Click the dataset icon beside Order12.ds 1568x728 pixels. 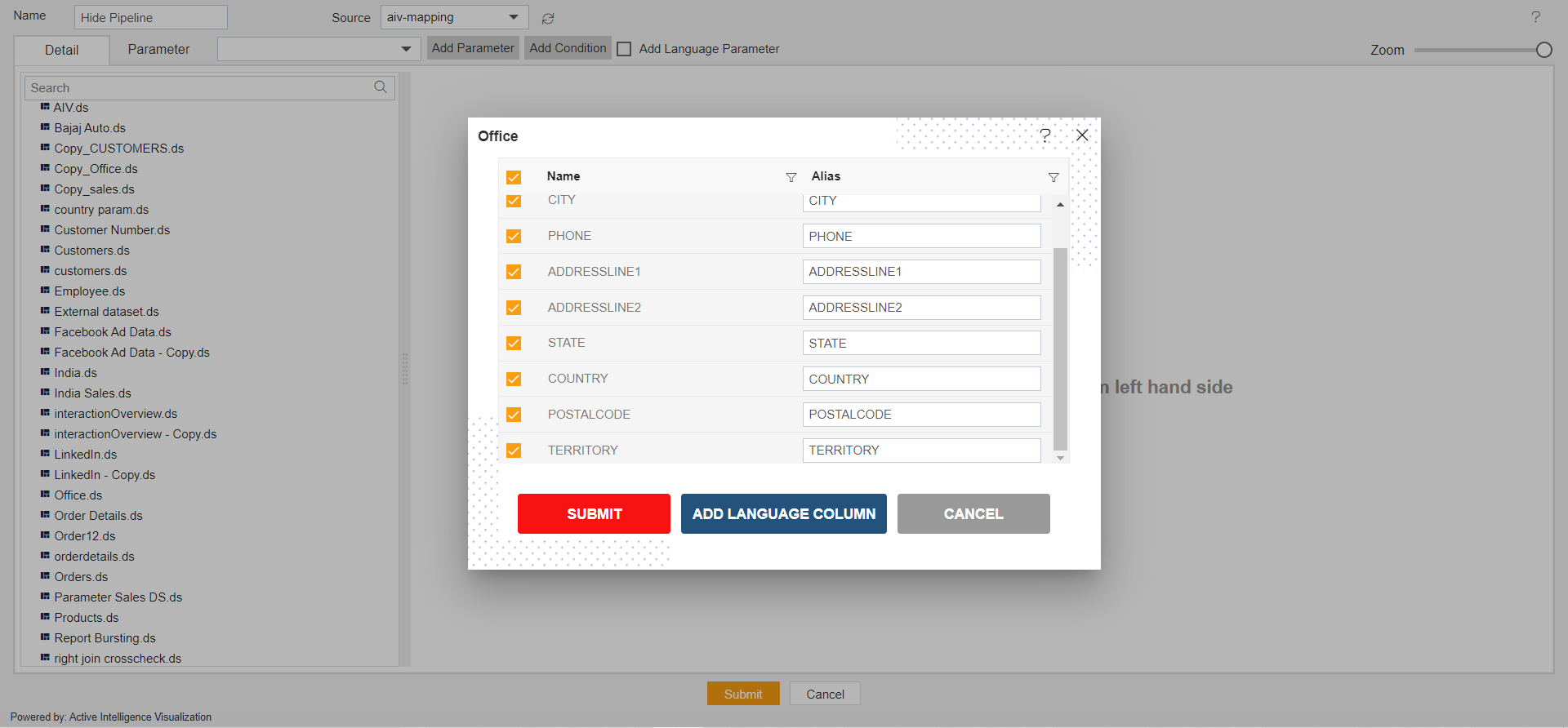coord(45,535)
